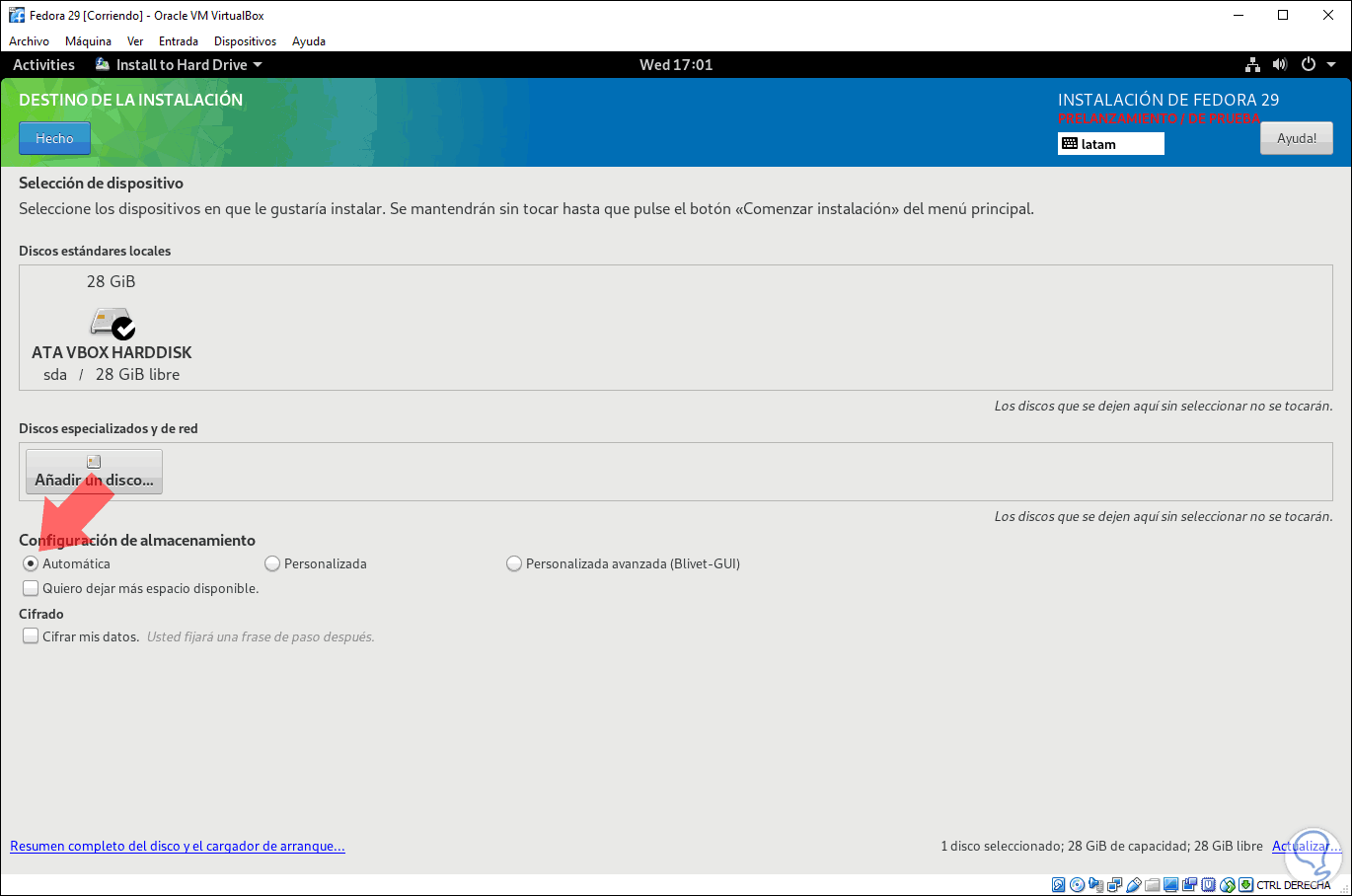The image size is (1352, 896).
Task: Click the video recording icon in VirtualBox status bar
Action: click(1190, 885)
